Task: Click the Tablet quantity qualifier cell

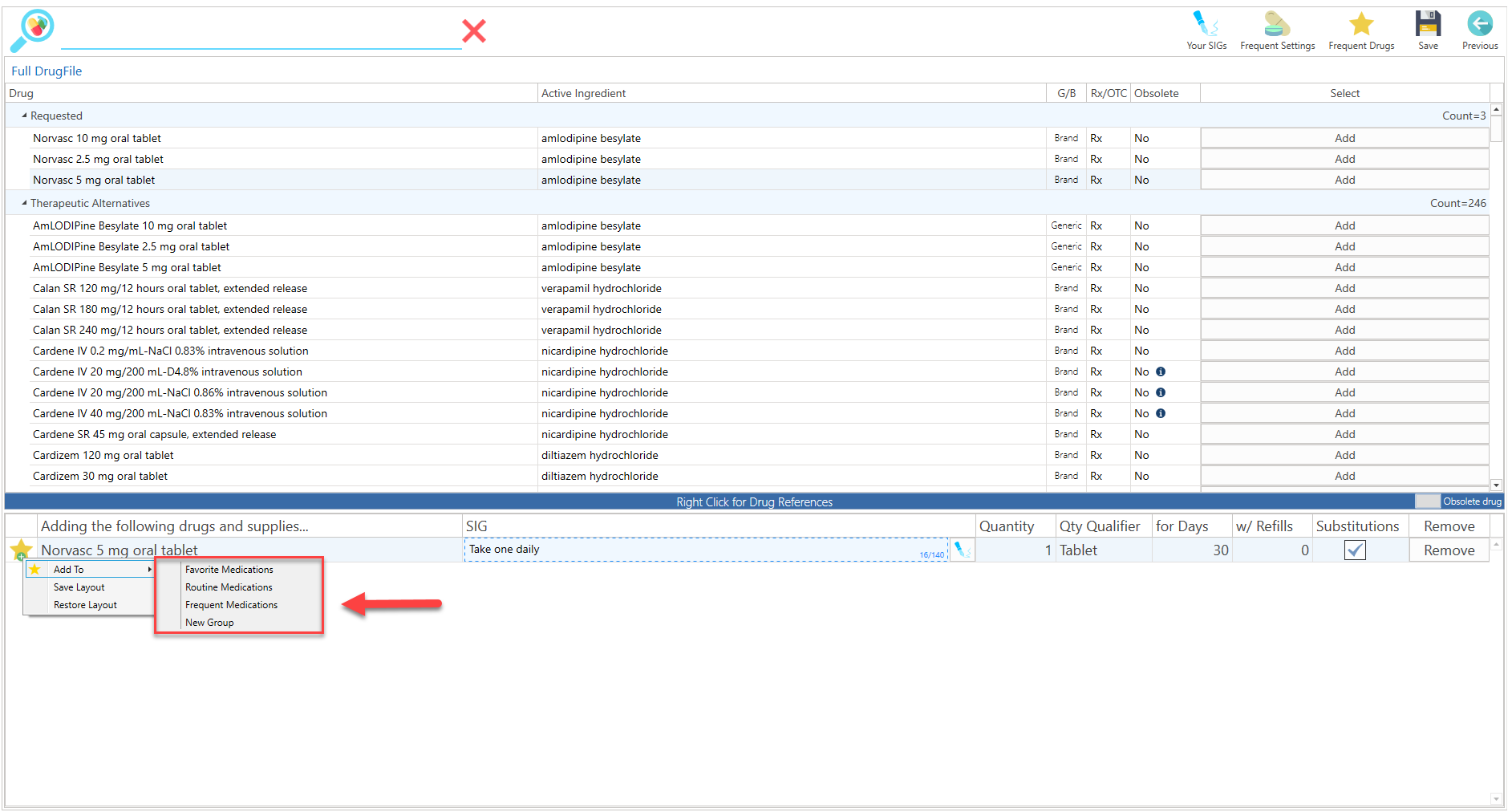Action: [1103, 550]
